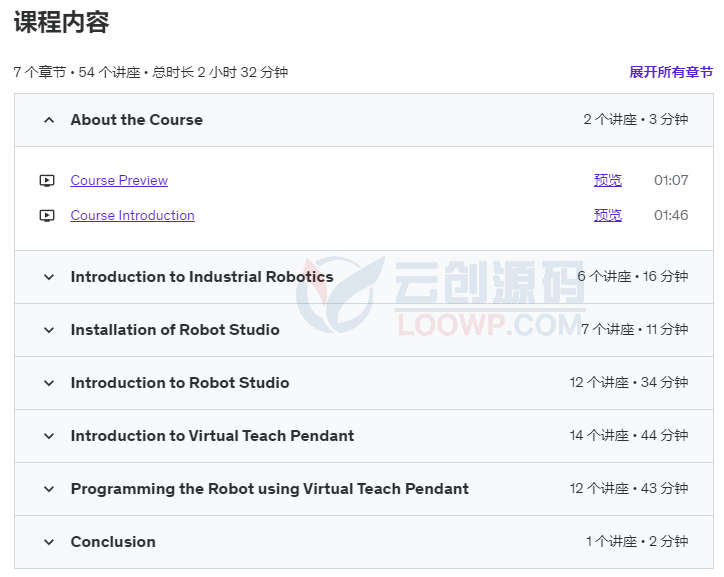Viewport: 724px width, 577px height.
Task: Expand Installation of Robot Studio chevron
Action: click(x=49, y=330)
